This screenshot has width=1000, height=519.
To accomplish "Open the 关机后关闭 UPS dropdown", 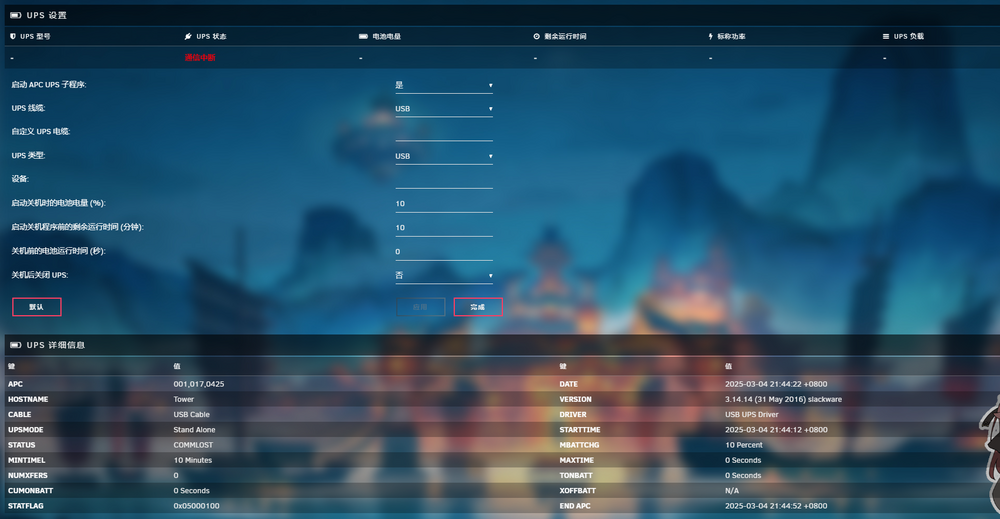I will coord(444,275).
